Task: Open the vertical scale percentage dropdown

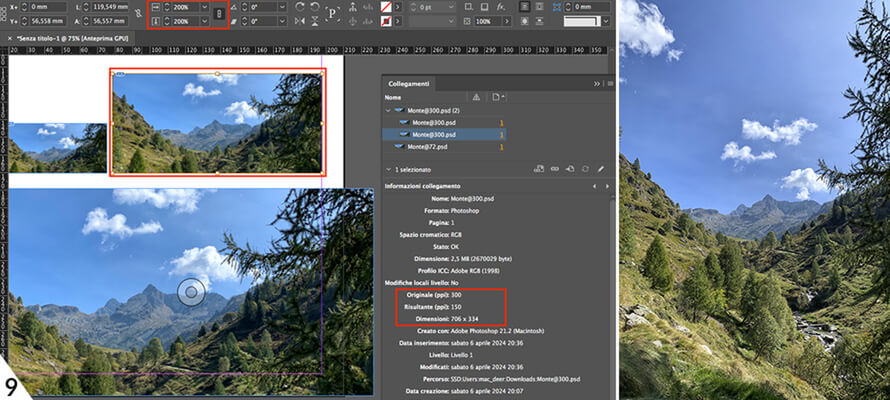Action: tap(205, 20)
